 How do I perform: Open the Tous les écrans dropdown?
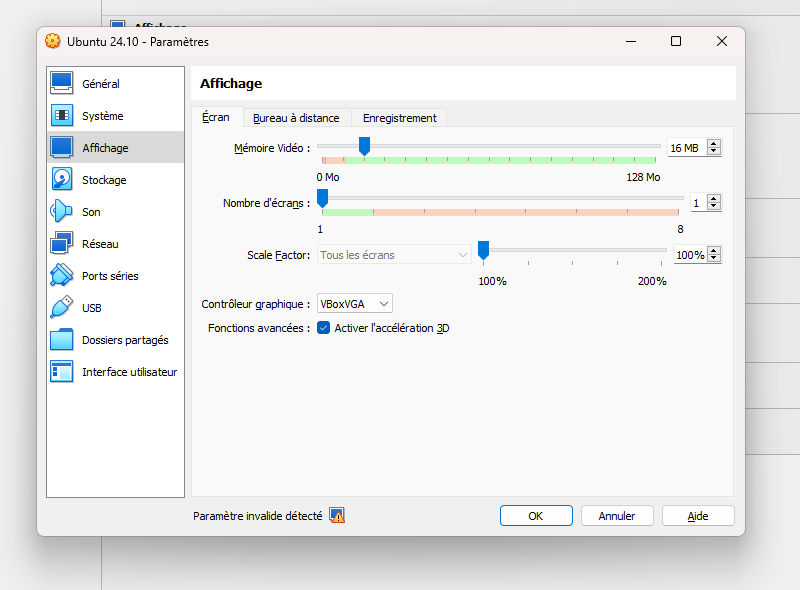[393, 255]
